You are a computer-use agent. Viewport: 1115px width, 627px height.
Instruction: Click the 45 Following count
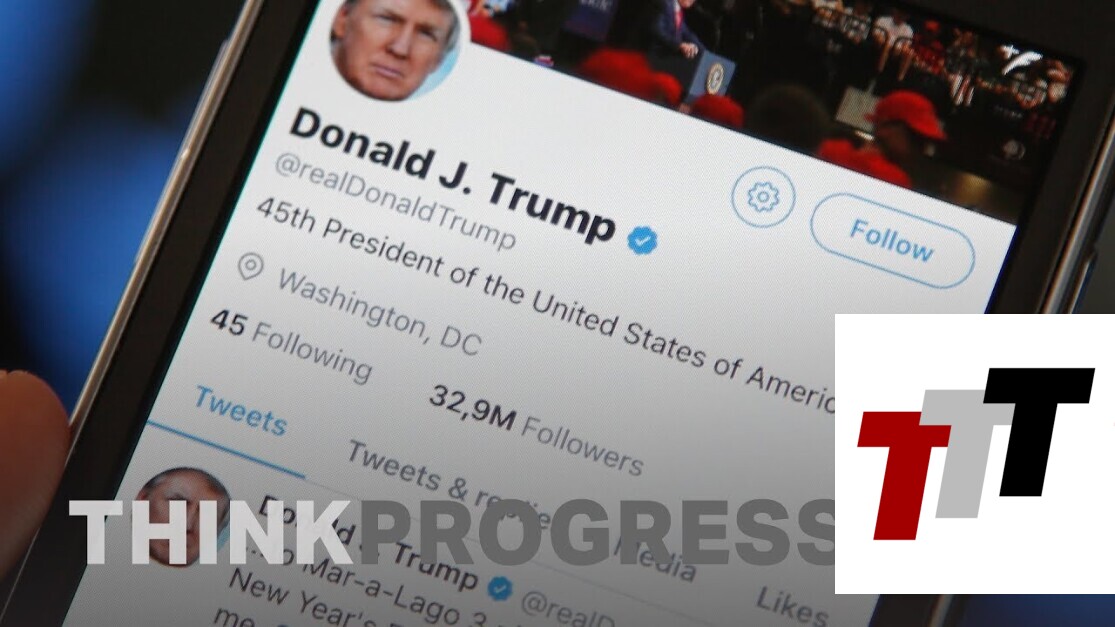click(291, 345)
